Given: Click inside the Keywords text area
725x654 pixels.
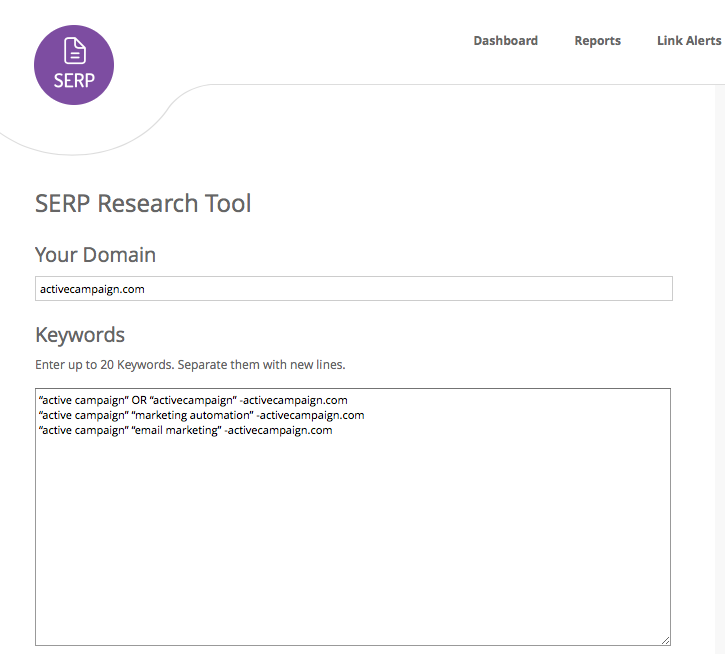Looking at the screenshot, I should coord(353,517).
